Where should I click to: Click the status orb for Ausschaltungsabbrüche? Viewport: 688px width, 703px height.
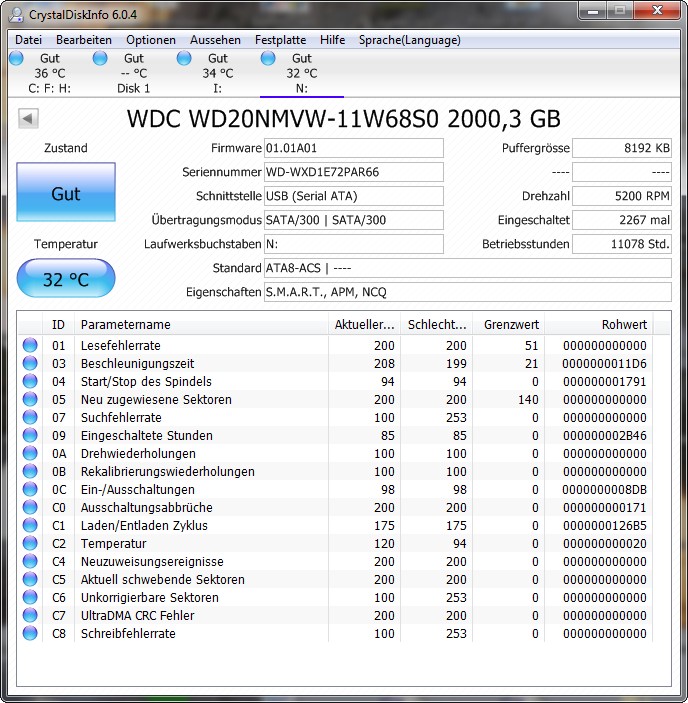tap(30, 507)
